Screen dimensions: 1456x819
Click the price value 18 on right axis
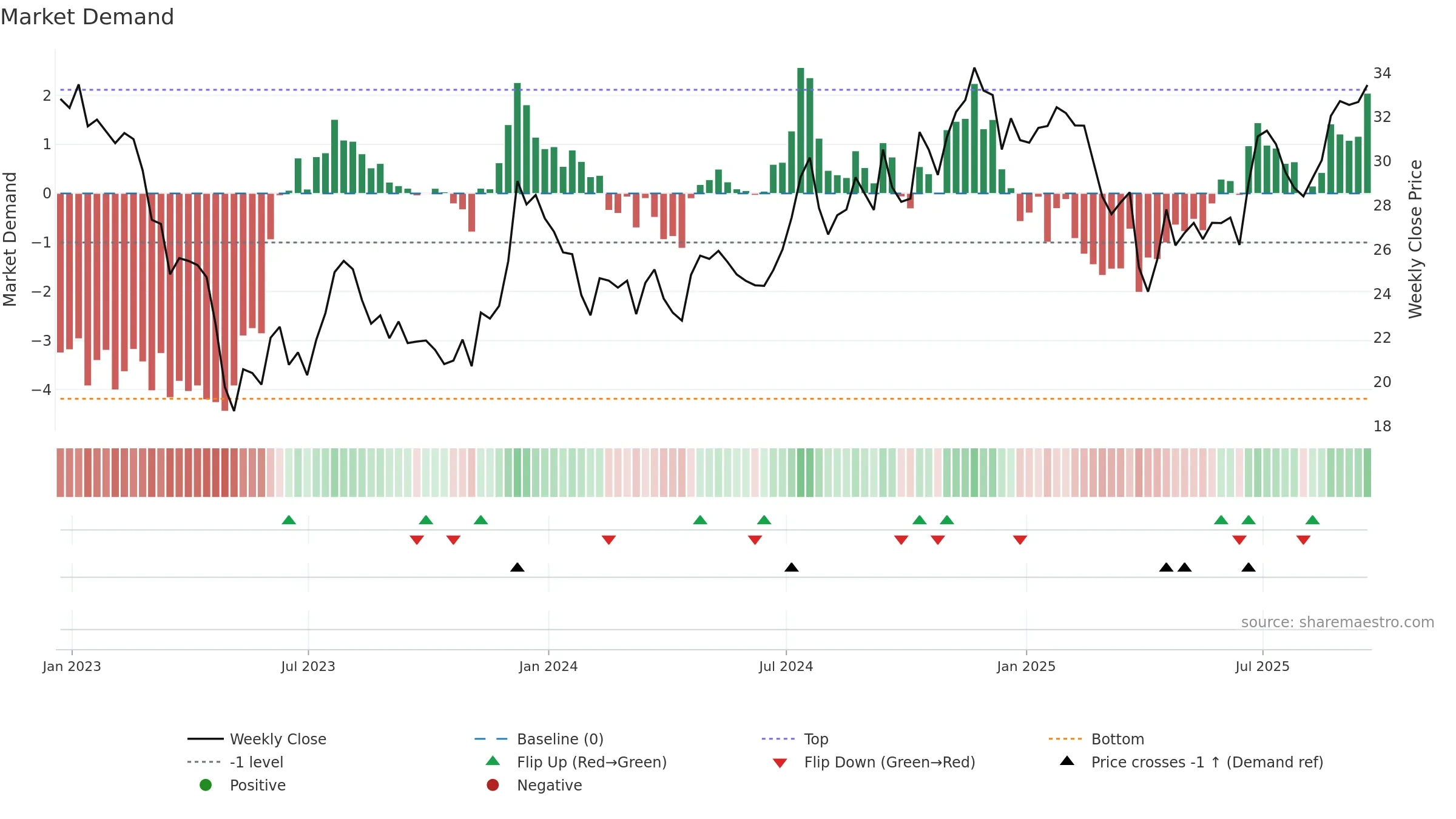1383,426
